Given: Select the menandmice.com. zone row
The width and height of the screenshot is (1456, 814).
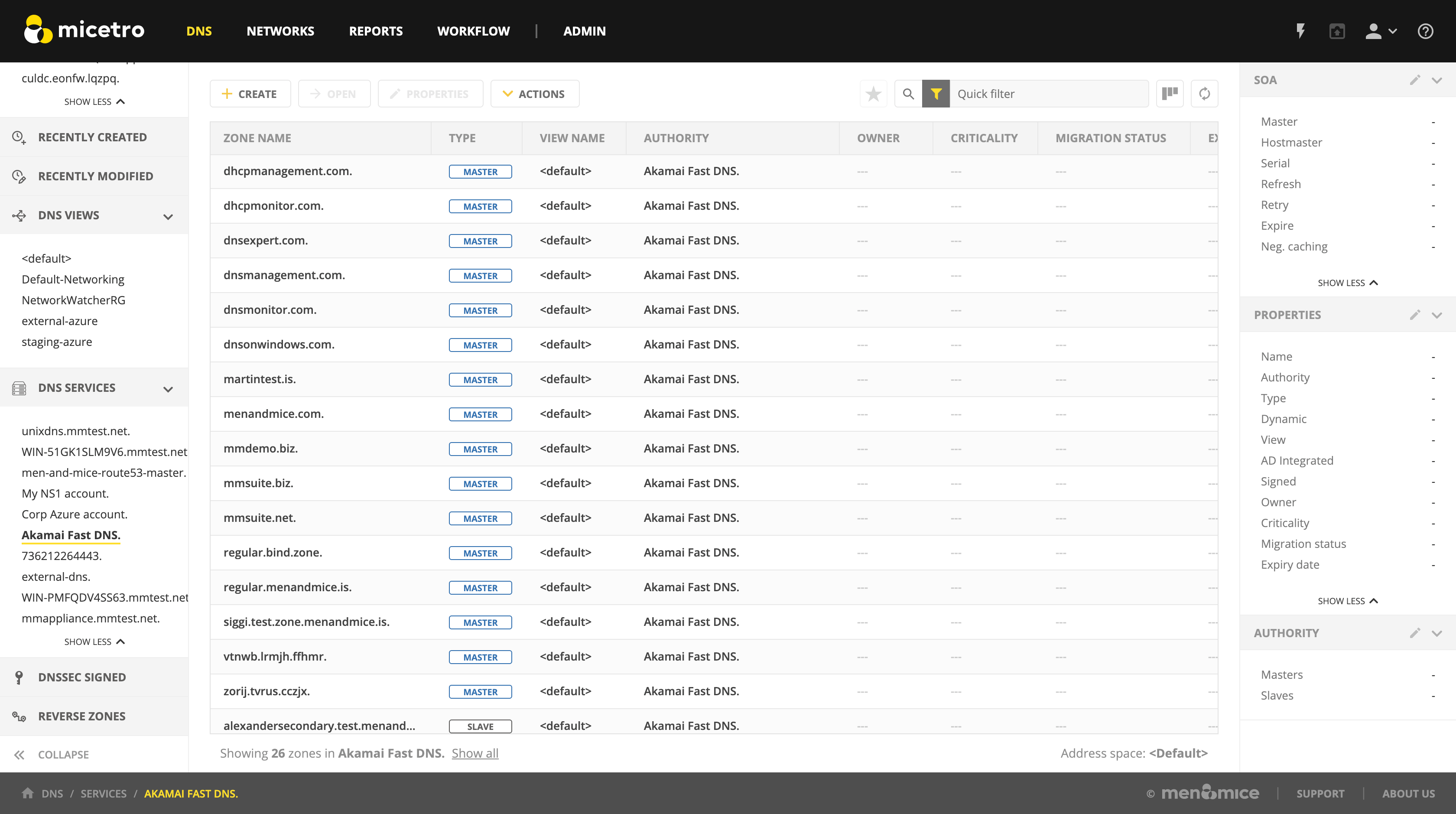Looking at the screenshot, I should [x=714, y=414].
